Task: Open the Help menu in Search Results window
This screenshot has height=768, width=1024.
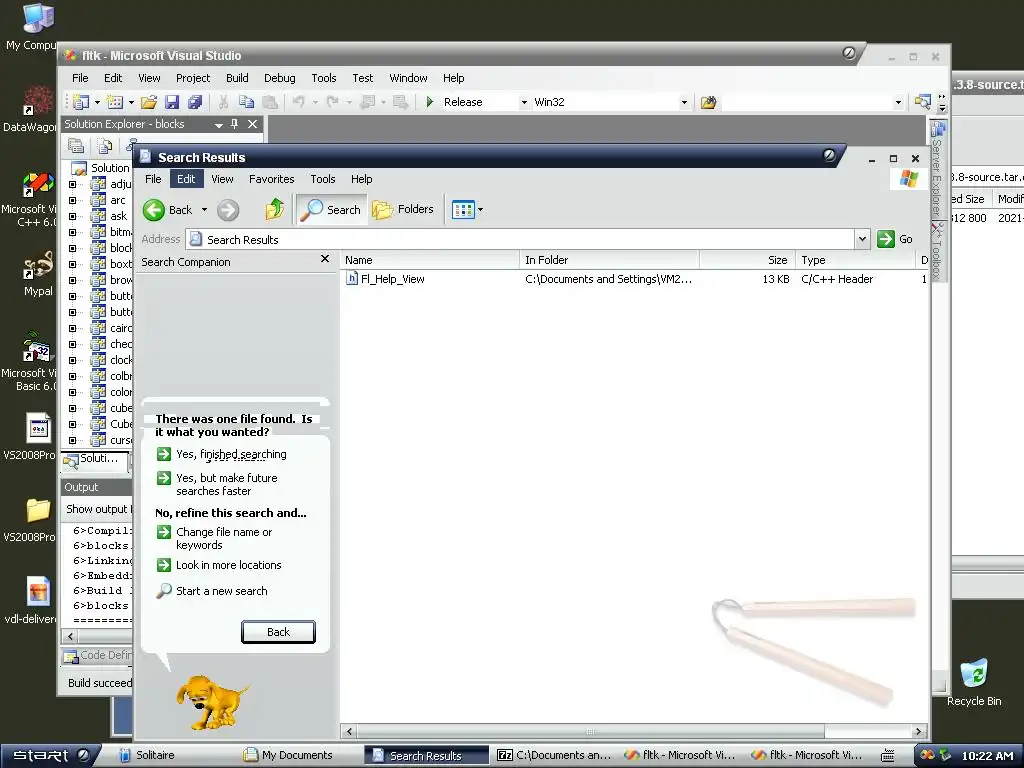Action: point(361,179)
